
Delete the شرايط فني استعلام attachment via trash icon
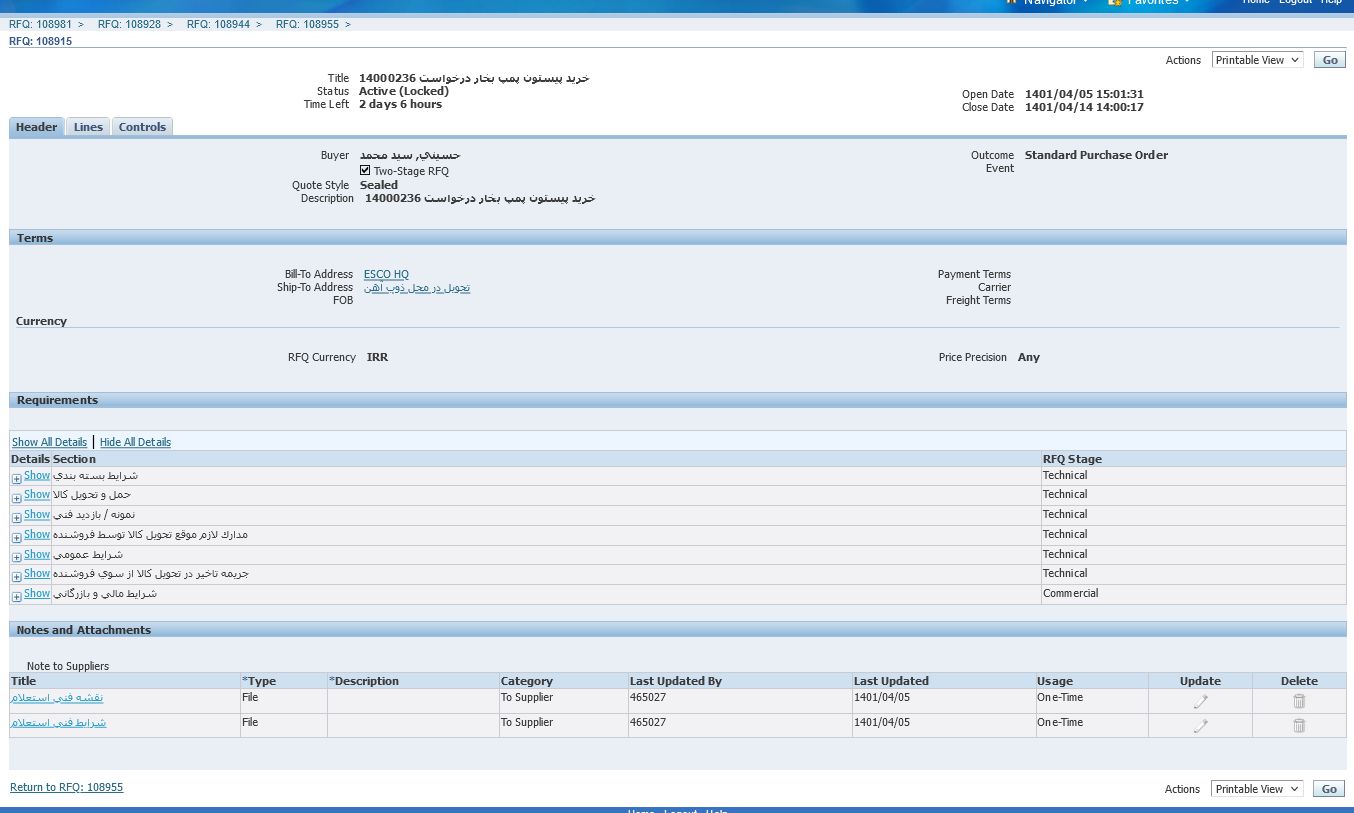pyautogui.click(x=1299, y=726)
